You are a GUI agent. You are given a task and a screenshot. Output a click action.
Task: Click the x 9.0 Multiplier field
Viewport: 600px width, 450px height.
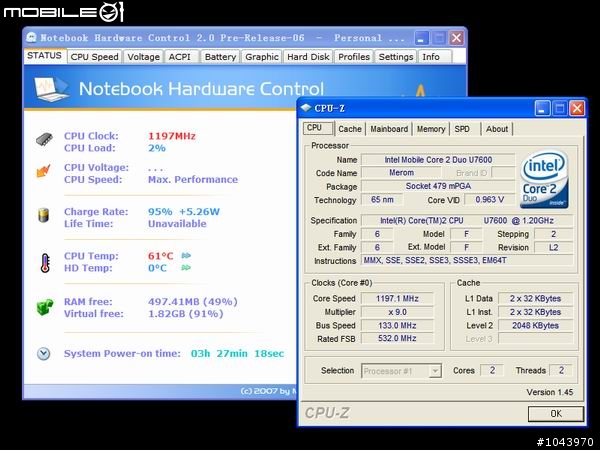click(397, 312)
